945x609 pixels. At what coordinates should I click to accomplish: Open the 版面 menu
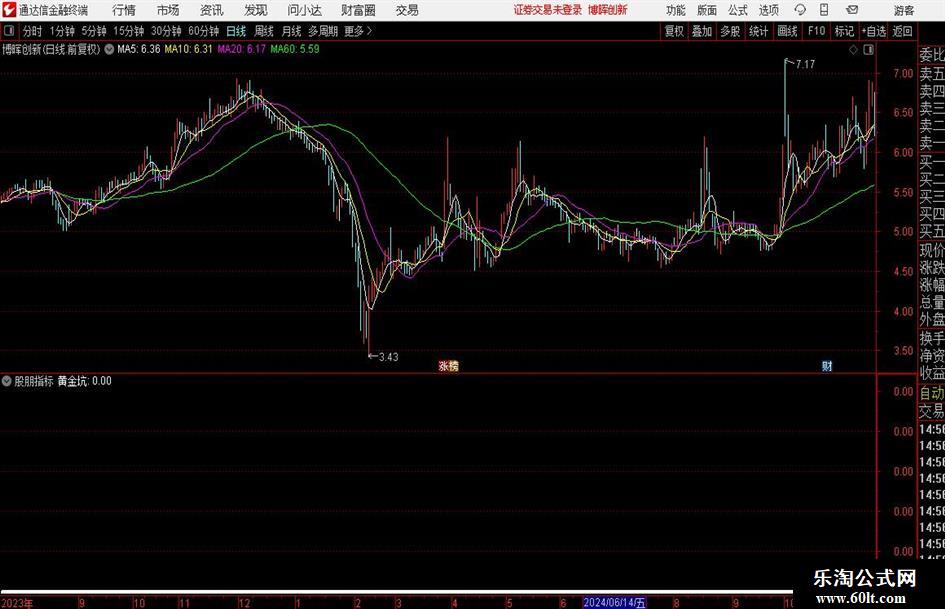707,10
